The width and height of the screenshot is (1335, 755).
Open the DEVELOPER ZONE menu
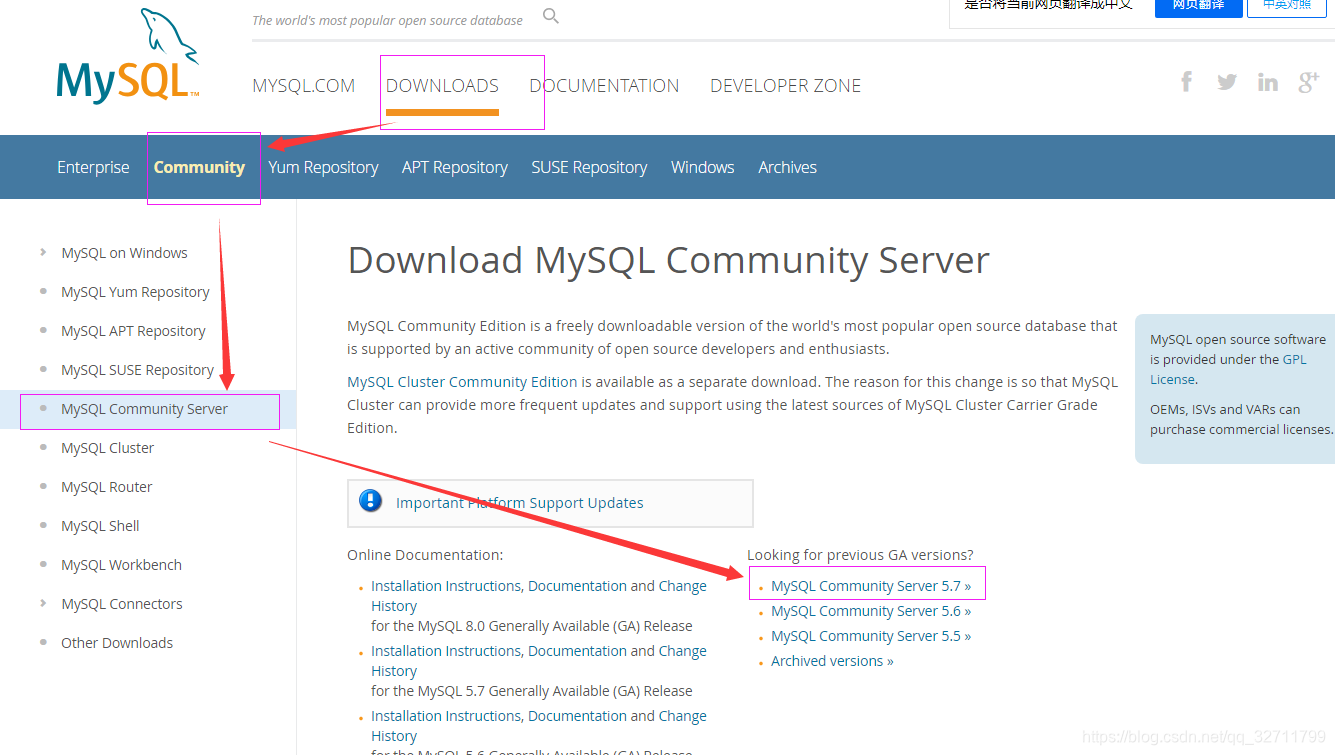pos(785,86)
